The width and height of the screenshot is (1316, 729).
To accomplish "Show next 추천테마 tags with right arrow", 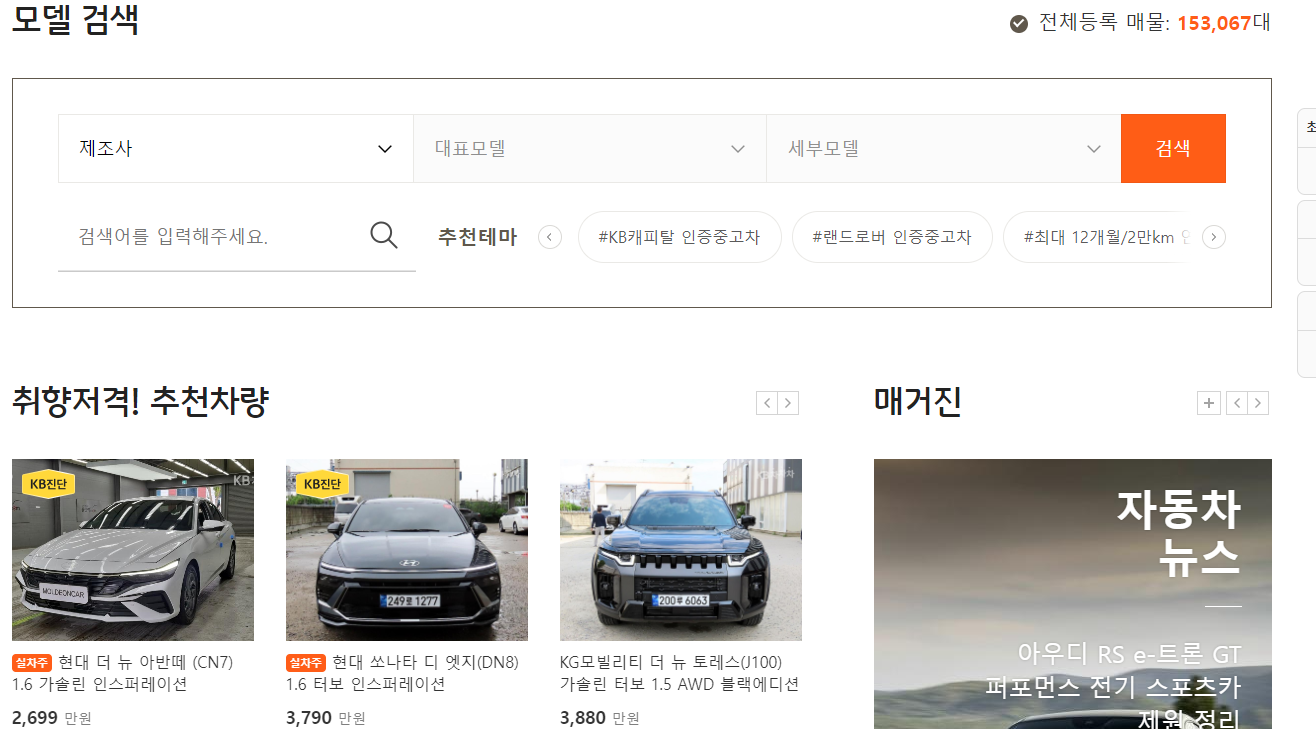I will coord(1214,237).
